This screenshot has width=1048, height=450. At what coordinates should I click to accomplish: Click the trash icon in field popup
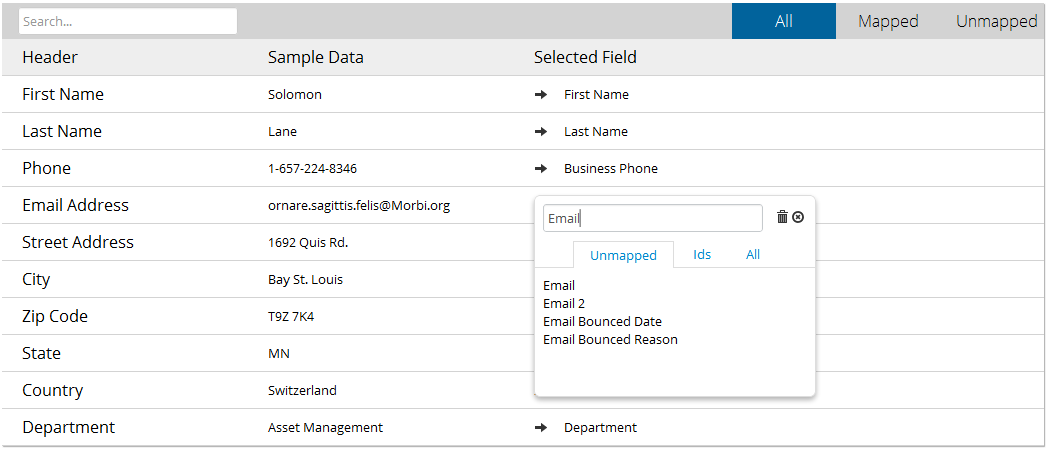[782, 217]
